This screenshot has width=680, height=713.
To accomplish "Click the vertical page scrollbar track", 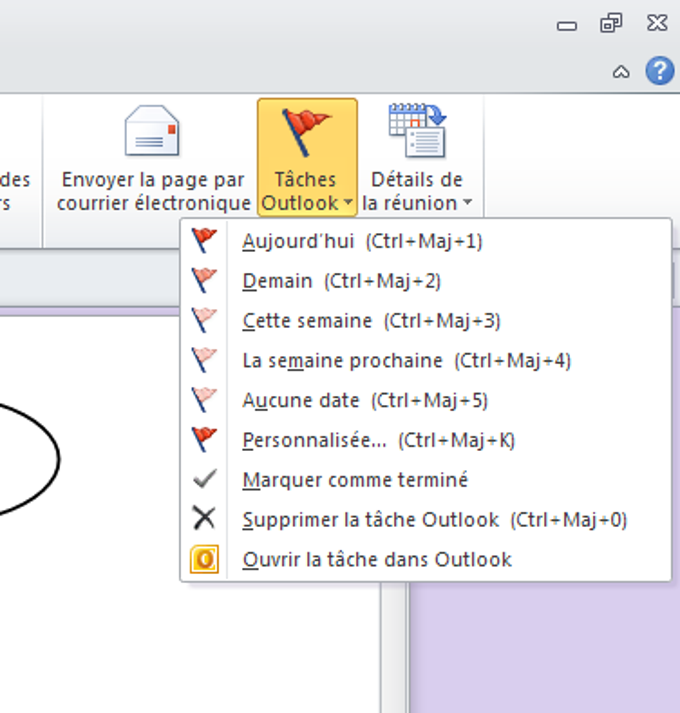I will pyautogui.click(x=394, y=646).
